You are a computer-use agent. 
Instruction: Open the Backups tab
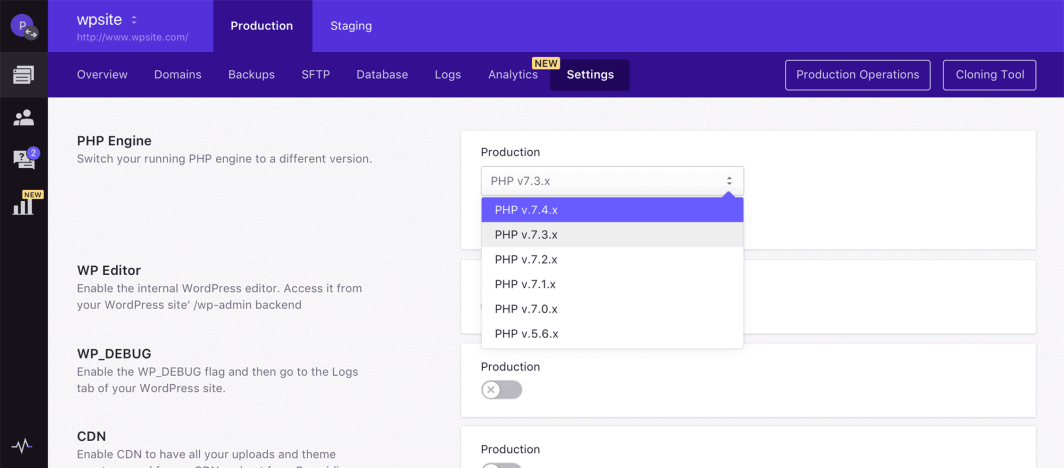[251, 75]
